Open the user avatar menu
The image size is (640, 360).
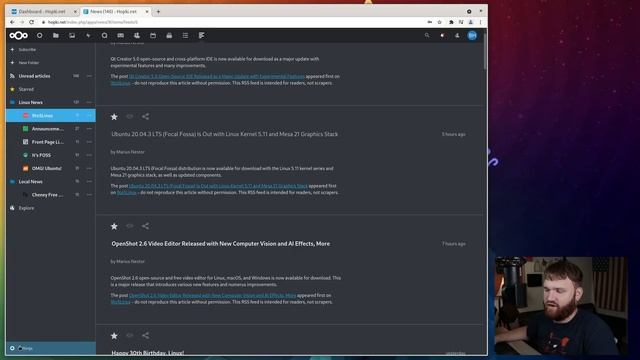[472, 36]
